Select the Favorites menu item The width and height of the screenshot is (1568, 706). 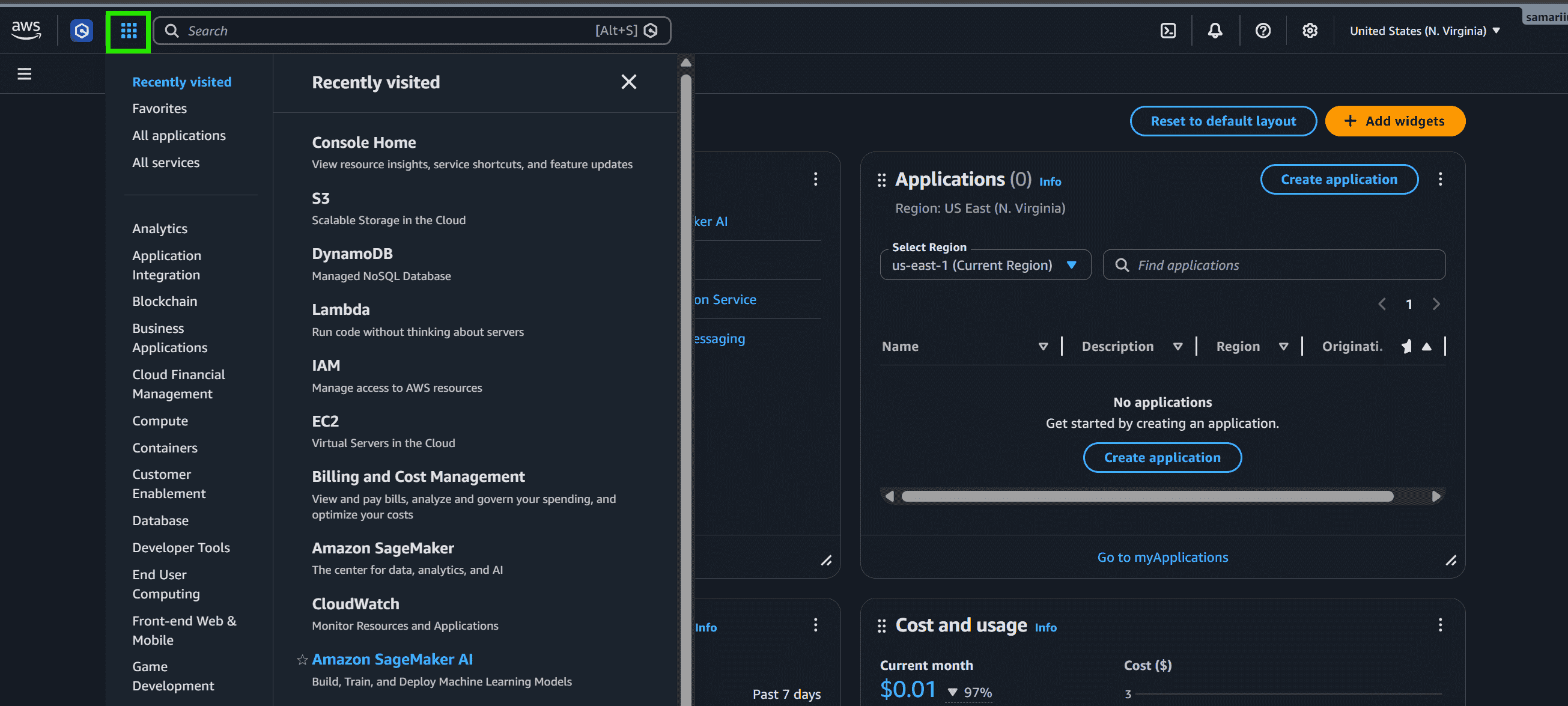pos(159,108)
